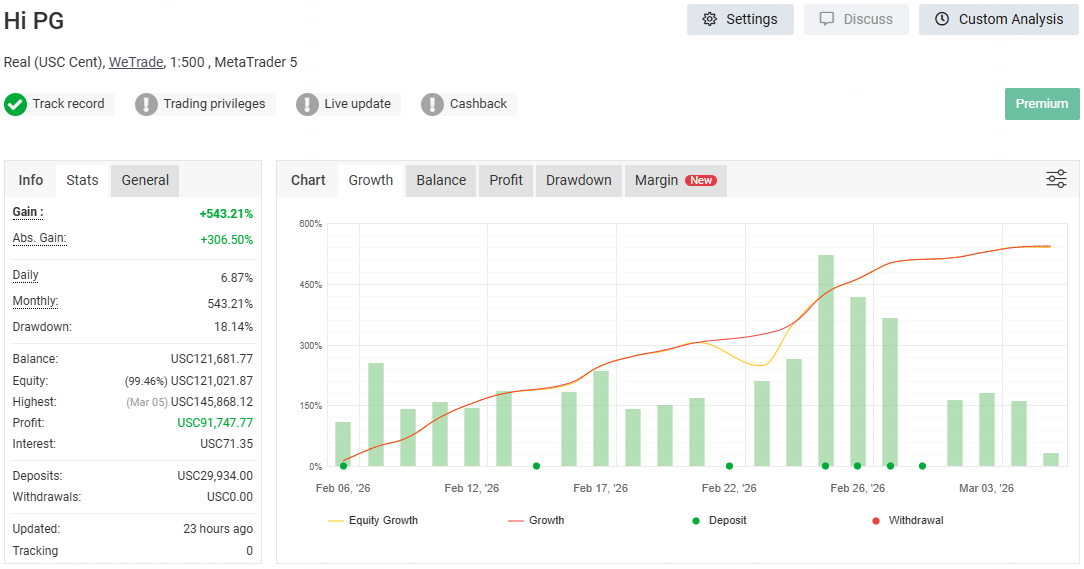Click the Hi PG account title
1084x569 pixels.
(x=34, y=21)
